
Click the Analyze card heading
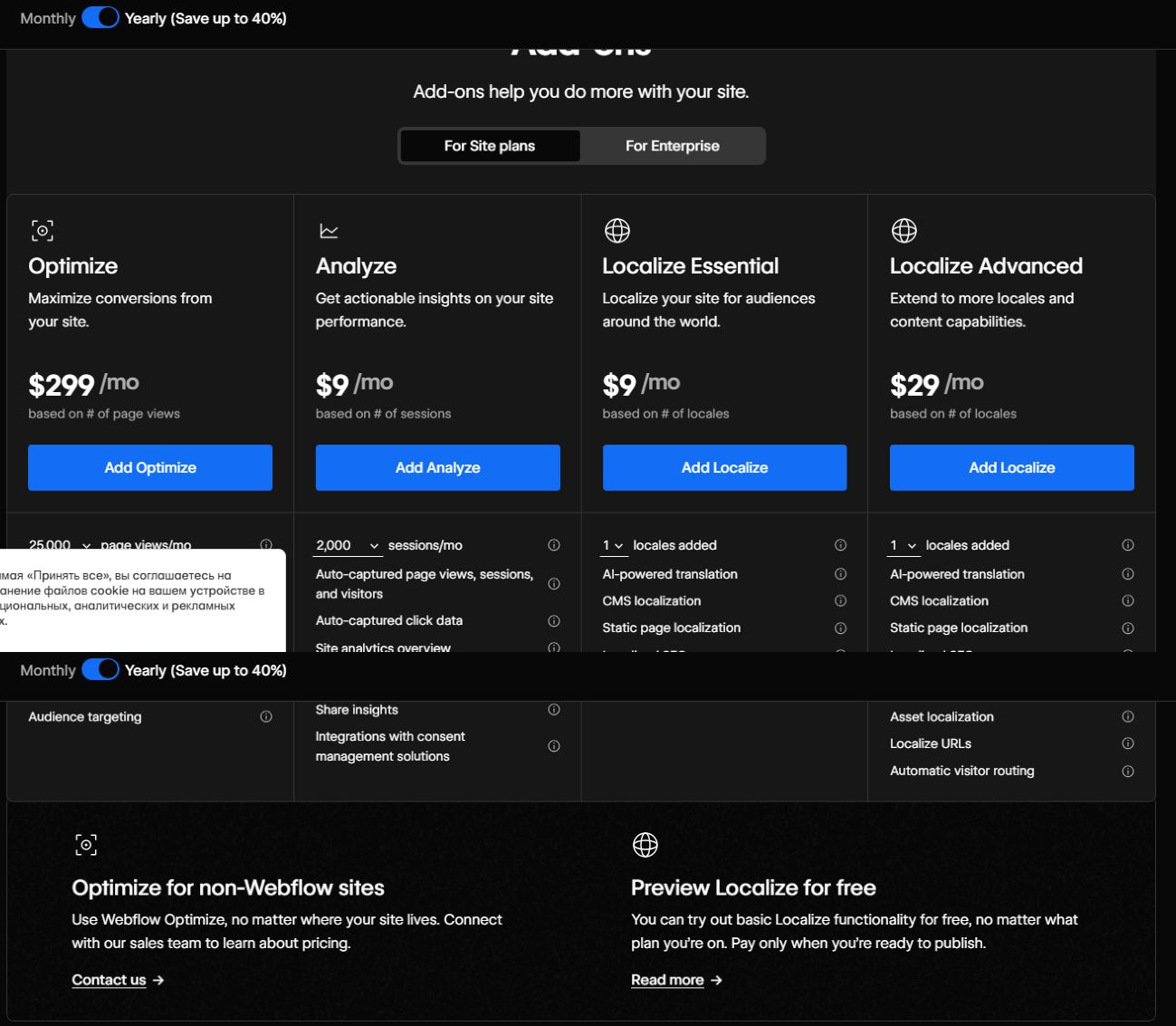(x=356, y=266)
